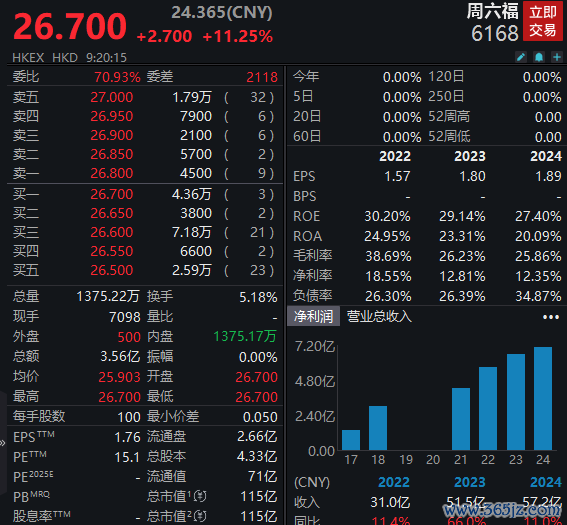Click the 周六福 stock name
The image size is (567, 525).
click(493, 11)
